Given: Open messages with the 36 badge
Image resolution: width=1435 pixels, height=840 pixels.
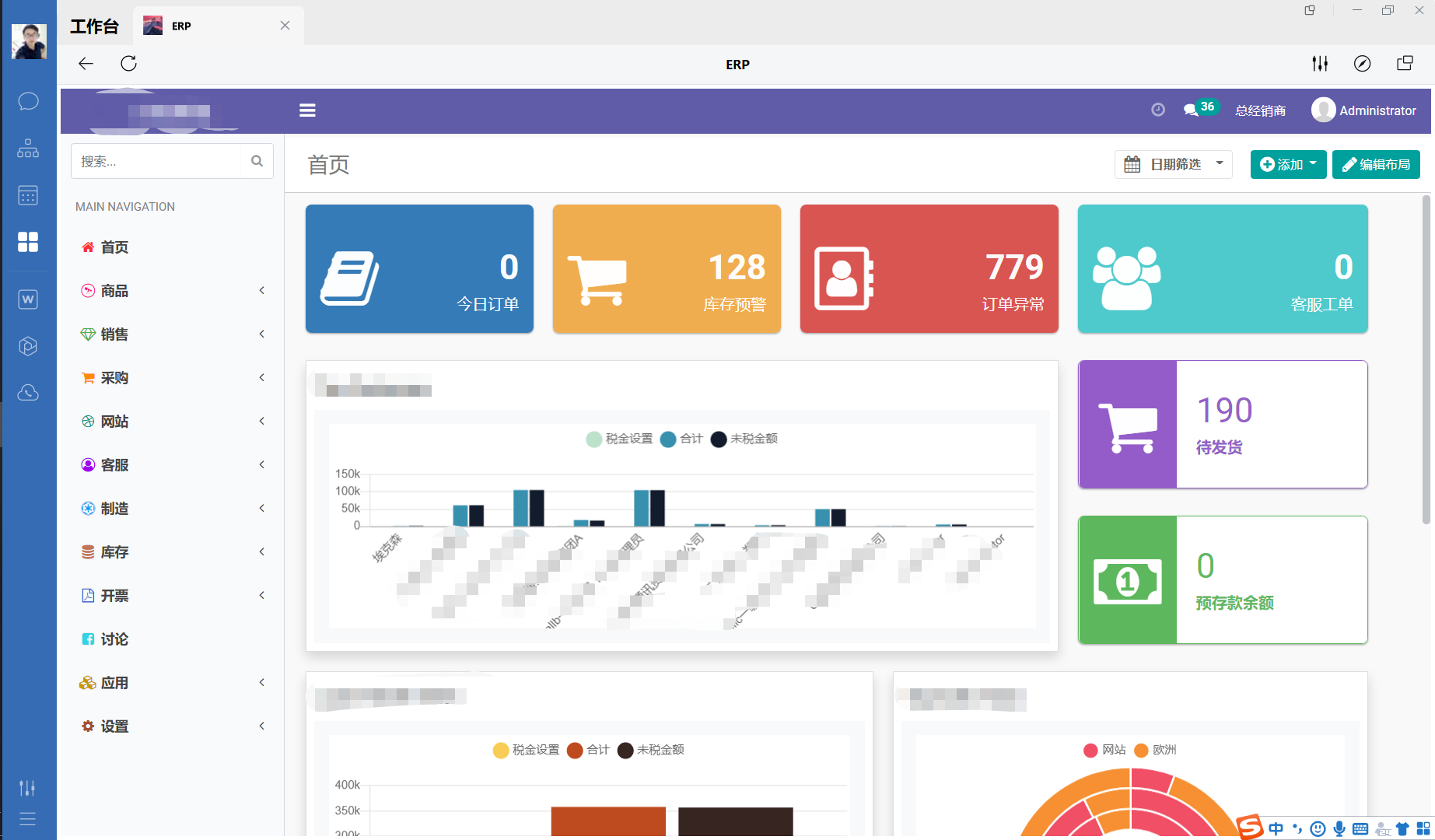Looking at the screenshot, I should (x=1200, y=109).
